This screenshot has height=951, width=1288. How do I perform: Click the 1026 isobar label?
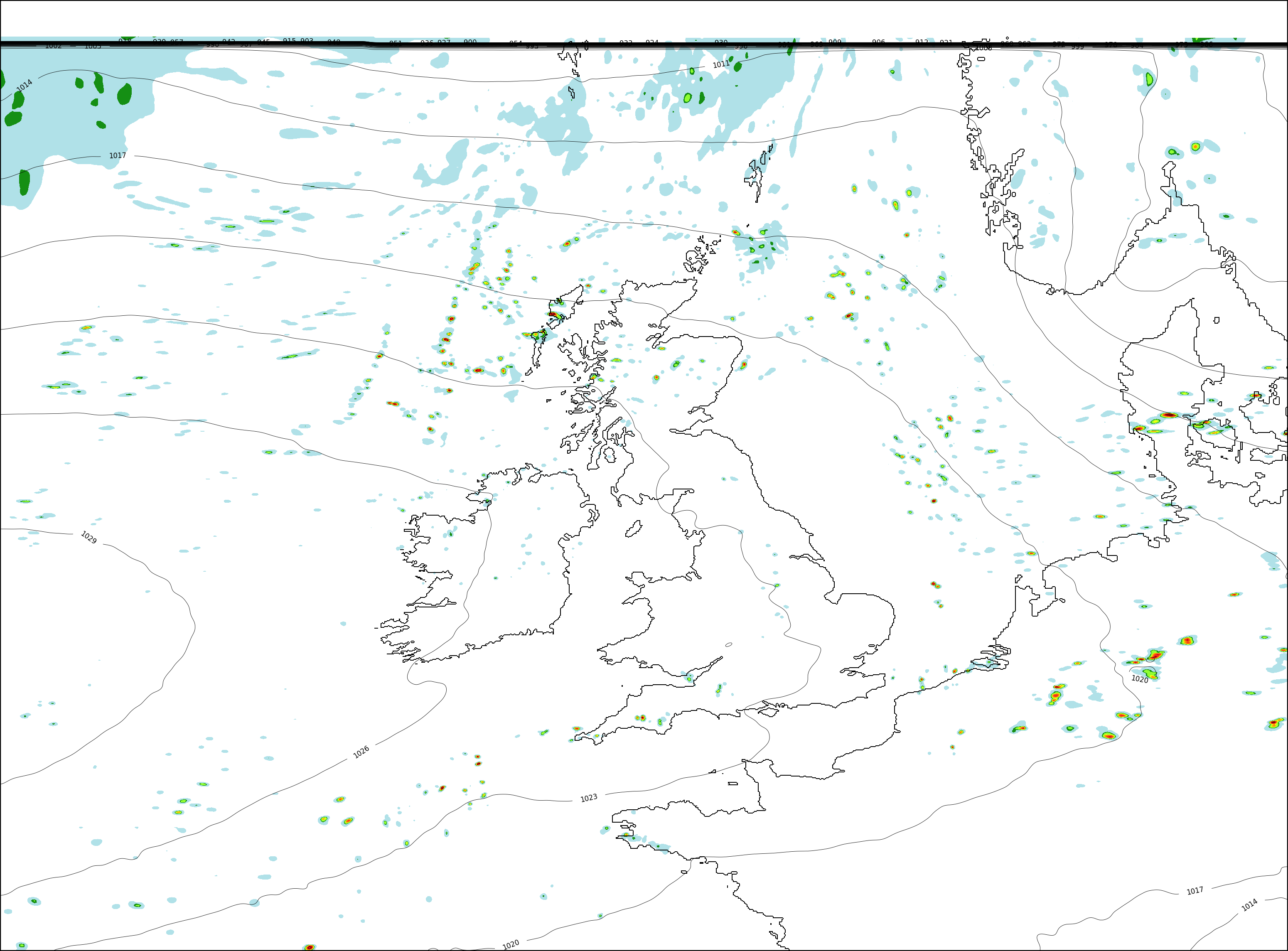click(361, 752)
